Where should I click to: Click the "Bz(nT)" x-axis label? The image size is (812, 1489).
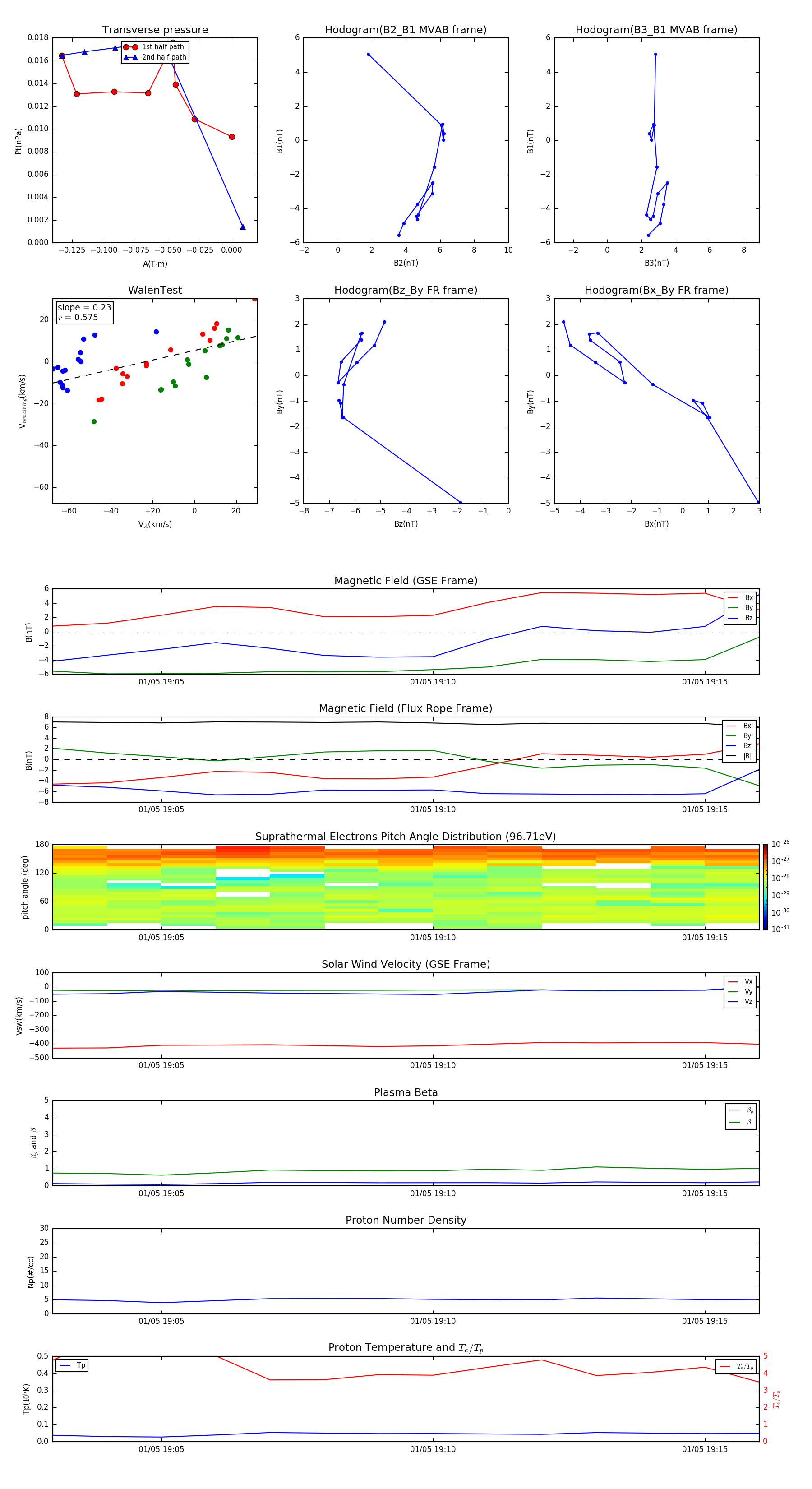[406, 524]
